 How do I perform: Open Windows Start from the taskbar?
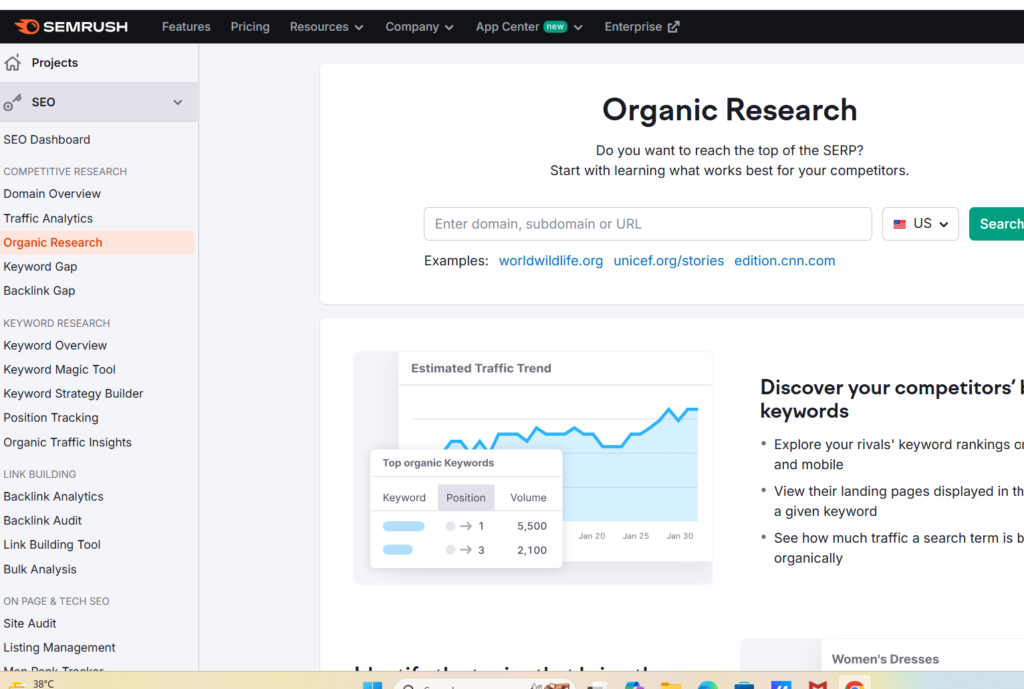pyautogui.click(x=372, y=684)
